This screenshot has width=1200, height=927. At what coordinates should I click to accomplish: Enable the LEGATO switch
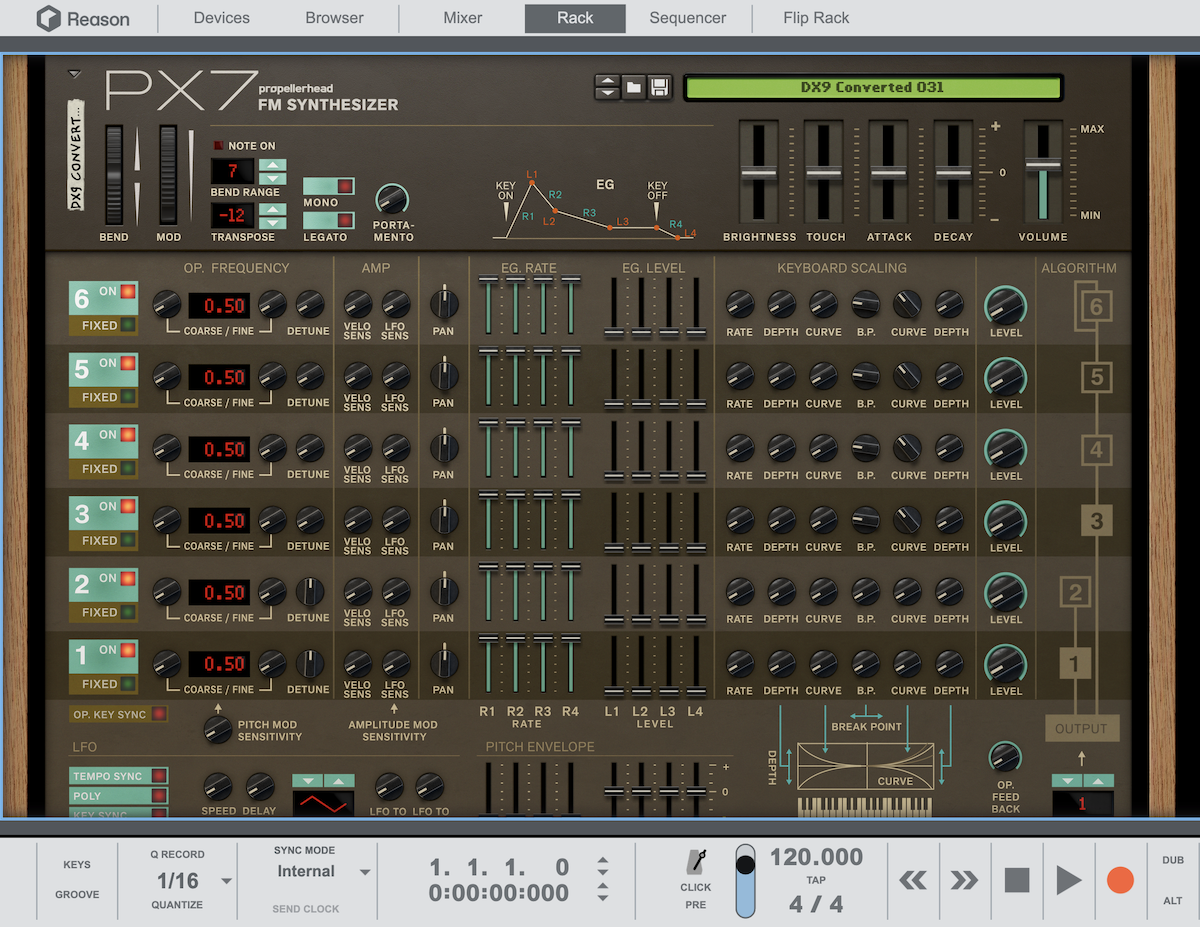(328, 220)
